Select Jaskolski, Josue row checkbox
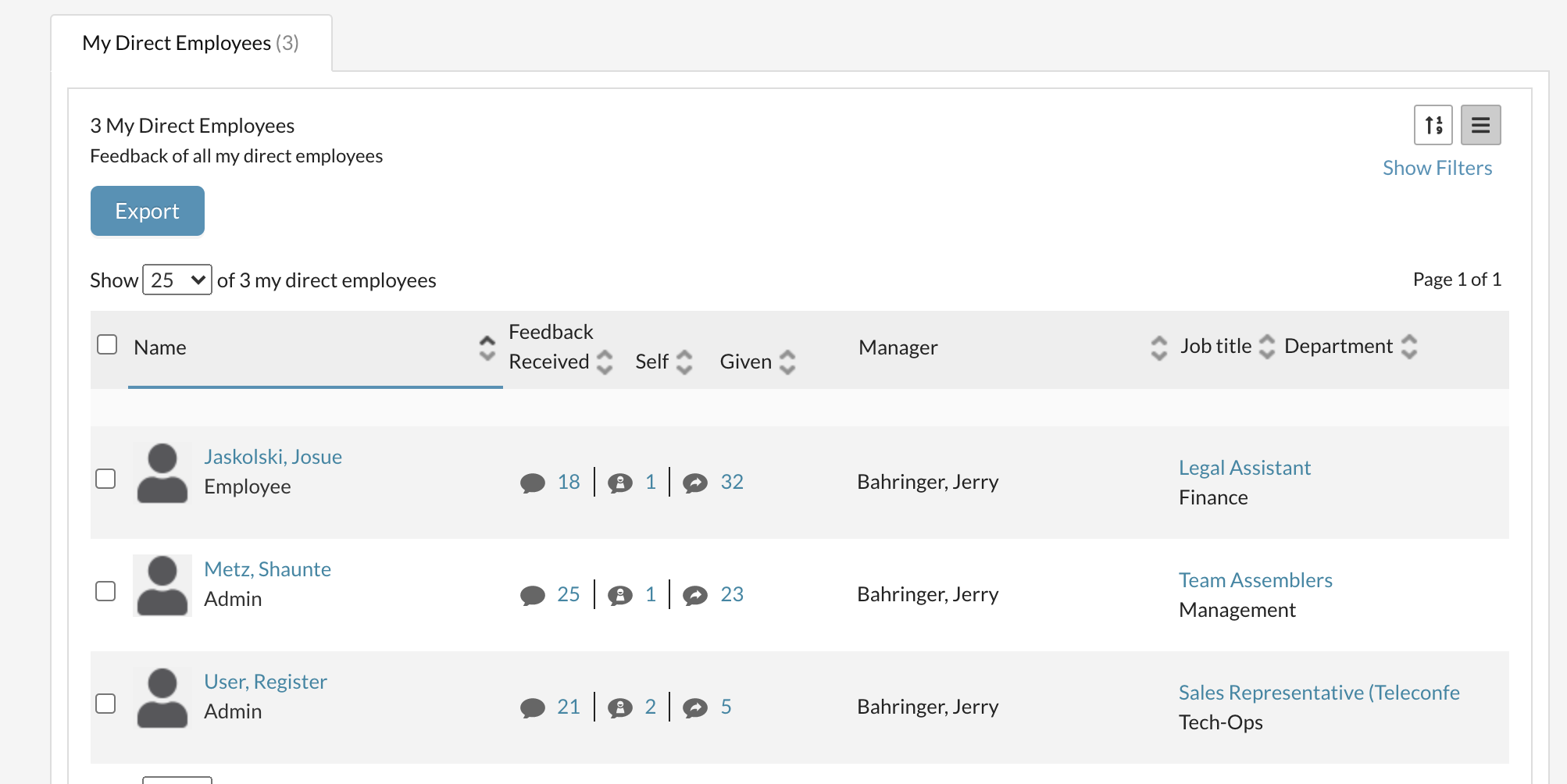 click(105, 479)
